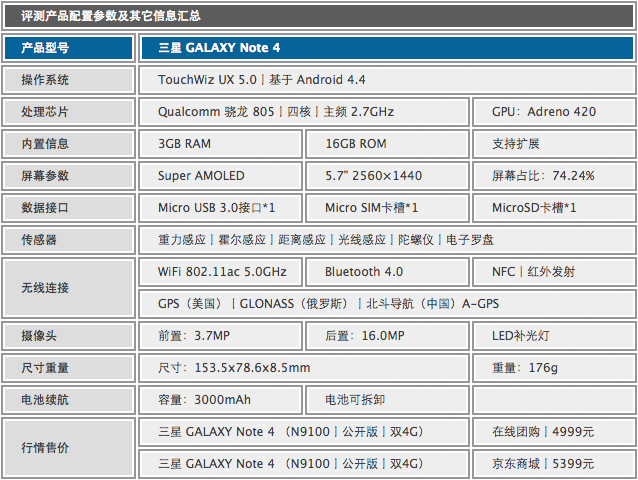Click 'Micro USB 3.0接口*1' cell

click(220, 208)
